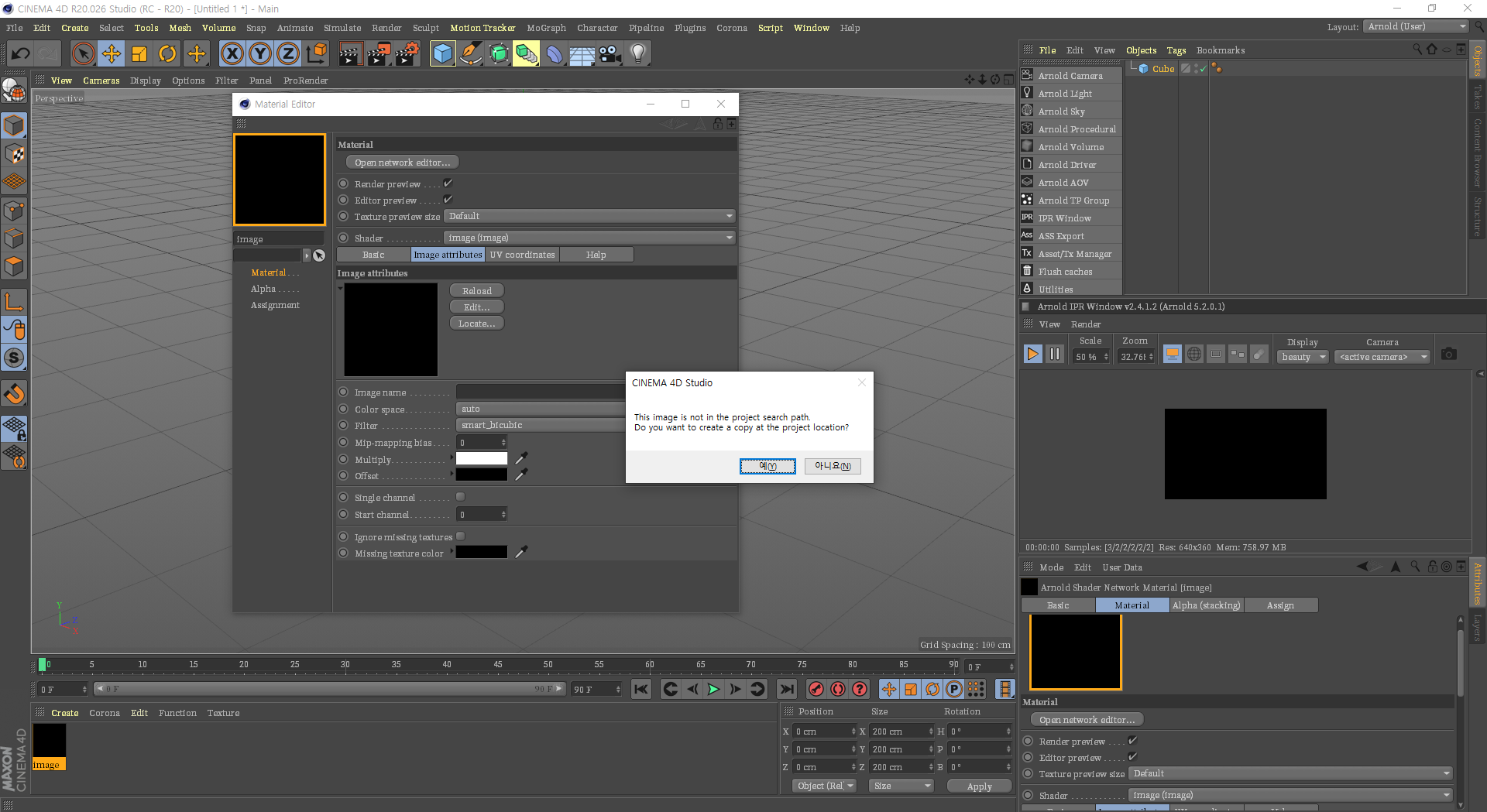Image resolution: width=1487 pixels, height=812 pixels.
Task: Switch to UV coordinates tab
Action: (522, 255)
